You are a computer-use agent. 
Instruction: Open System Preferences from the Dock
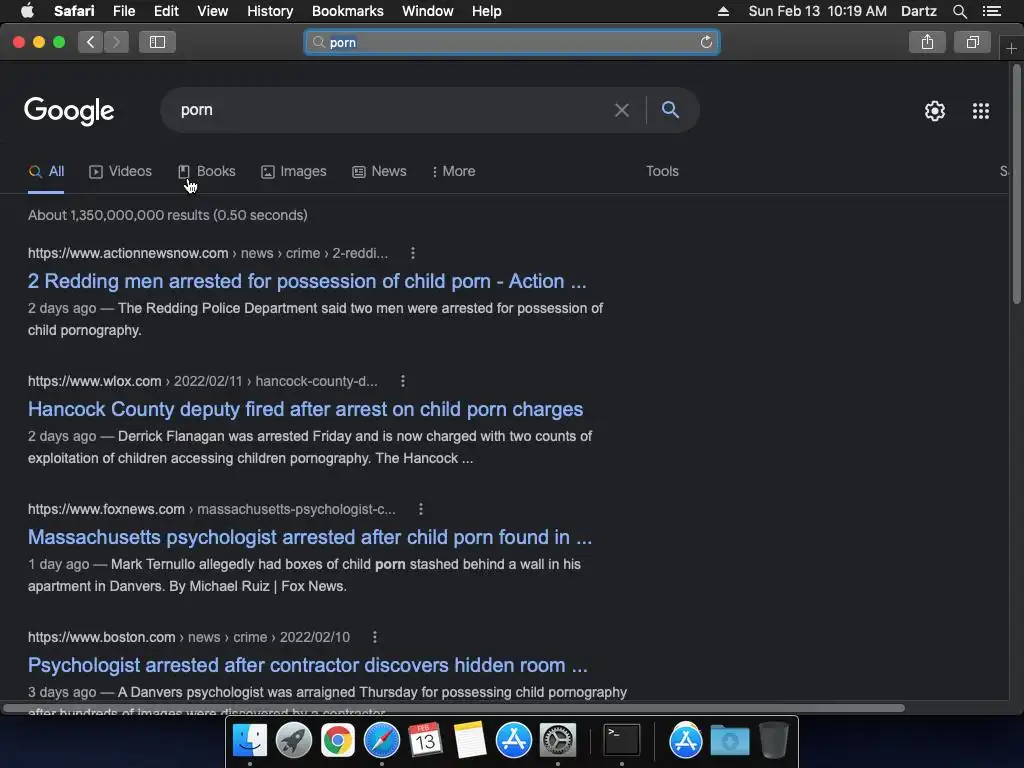click(x=558, y=741)
